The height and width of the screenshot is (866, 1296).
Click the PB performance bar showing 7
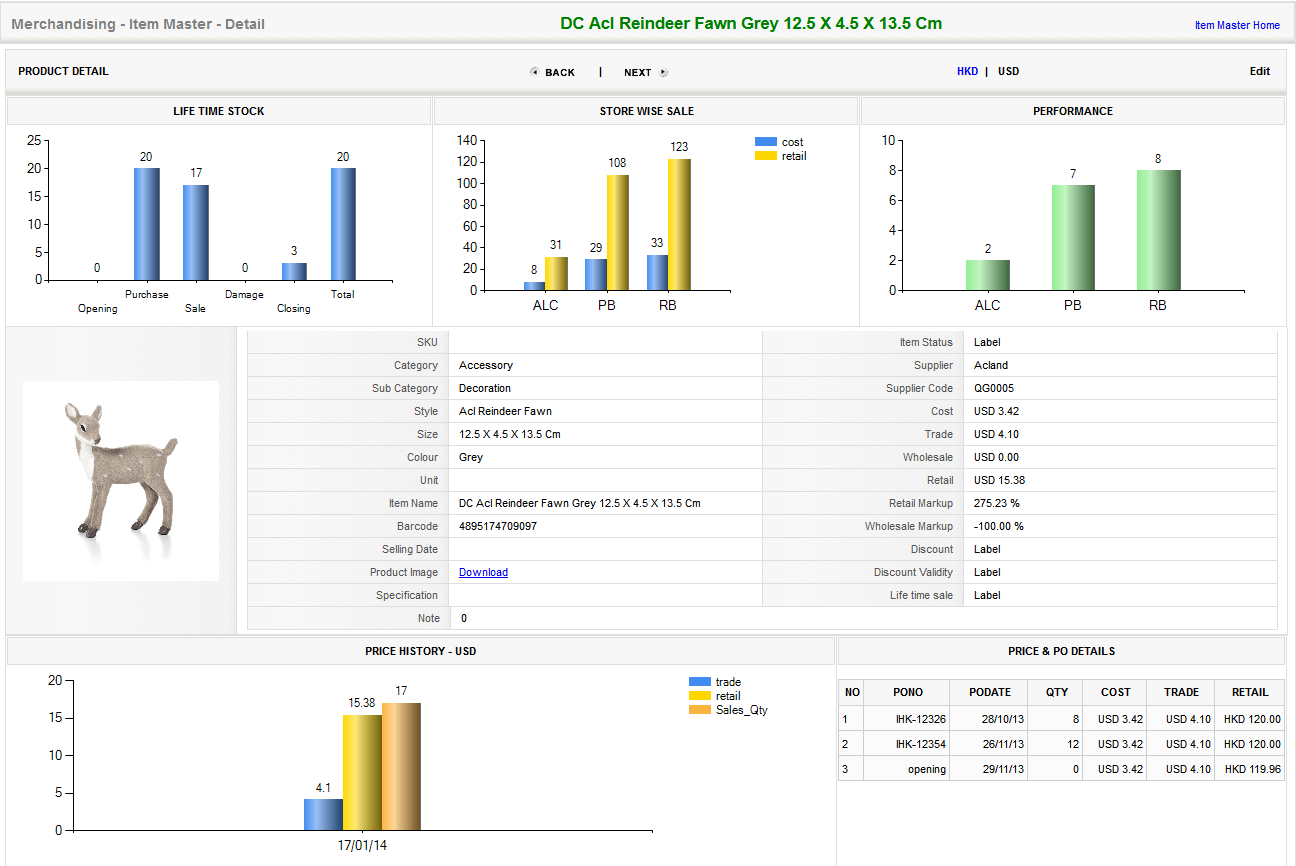click(x=1073, y=238)
